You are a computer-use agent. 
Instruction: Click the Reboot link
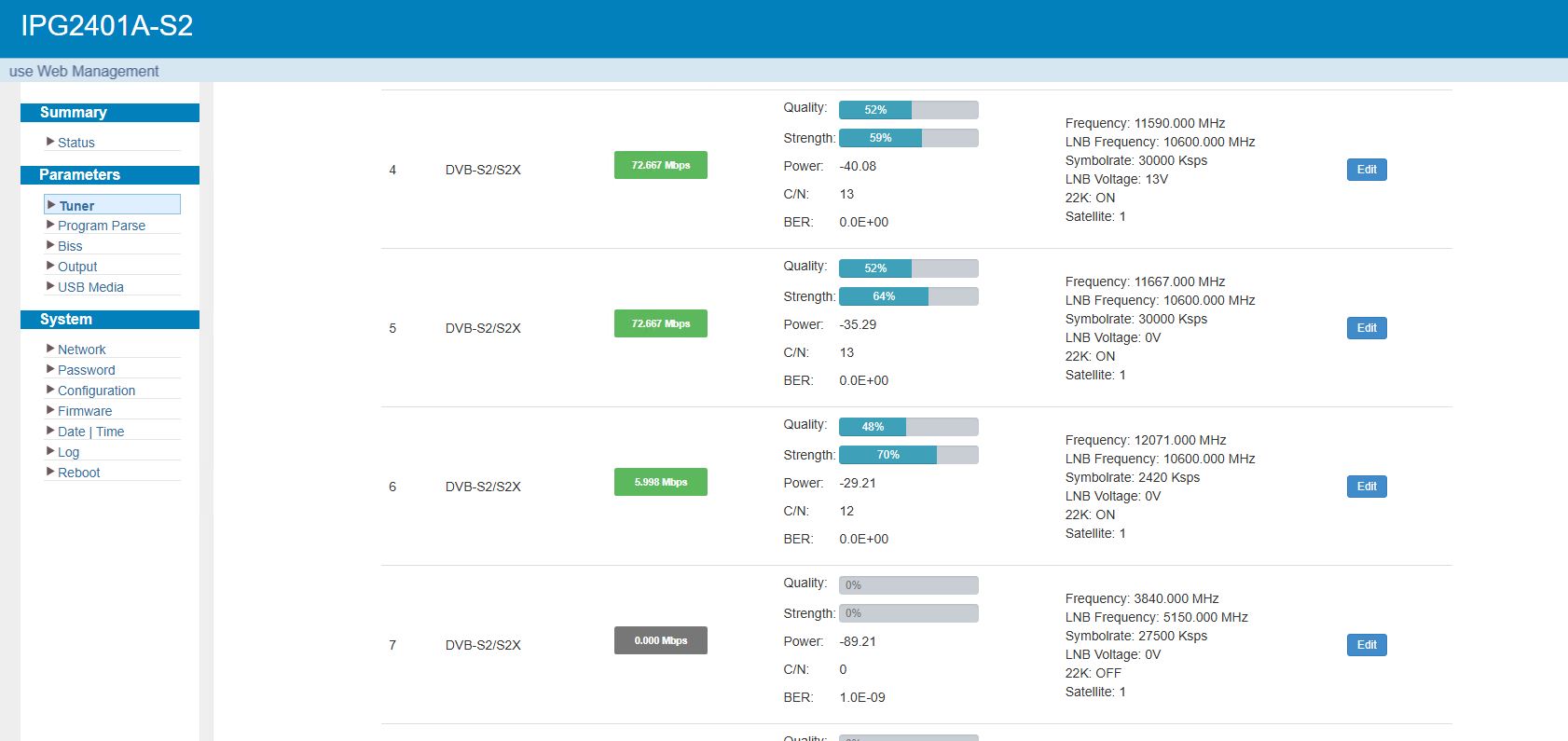tap(78, 473)
